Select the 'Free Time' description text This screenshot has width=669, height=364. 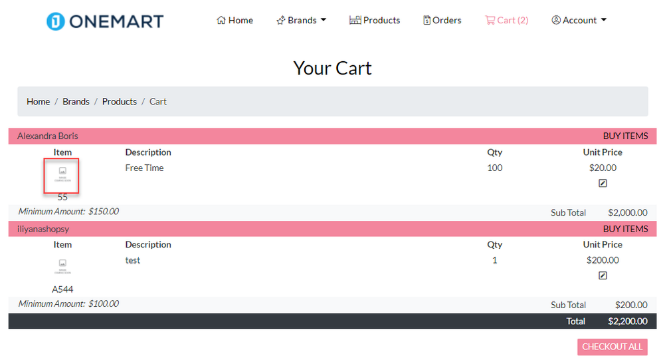pyautogui.click(x=144, y=168)
